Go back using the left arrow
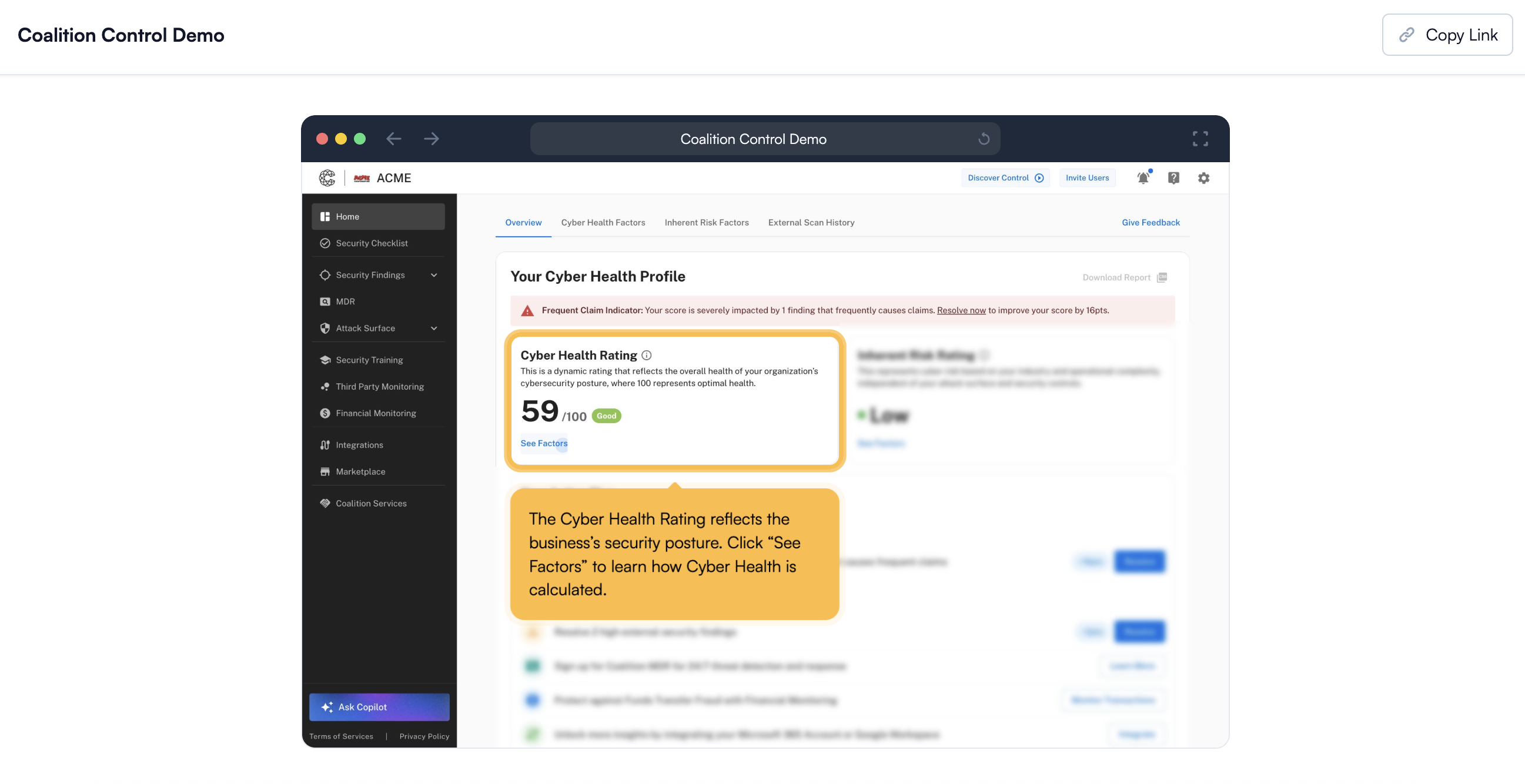 [394, 139]
